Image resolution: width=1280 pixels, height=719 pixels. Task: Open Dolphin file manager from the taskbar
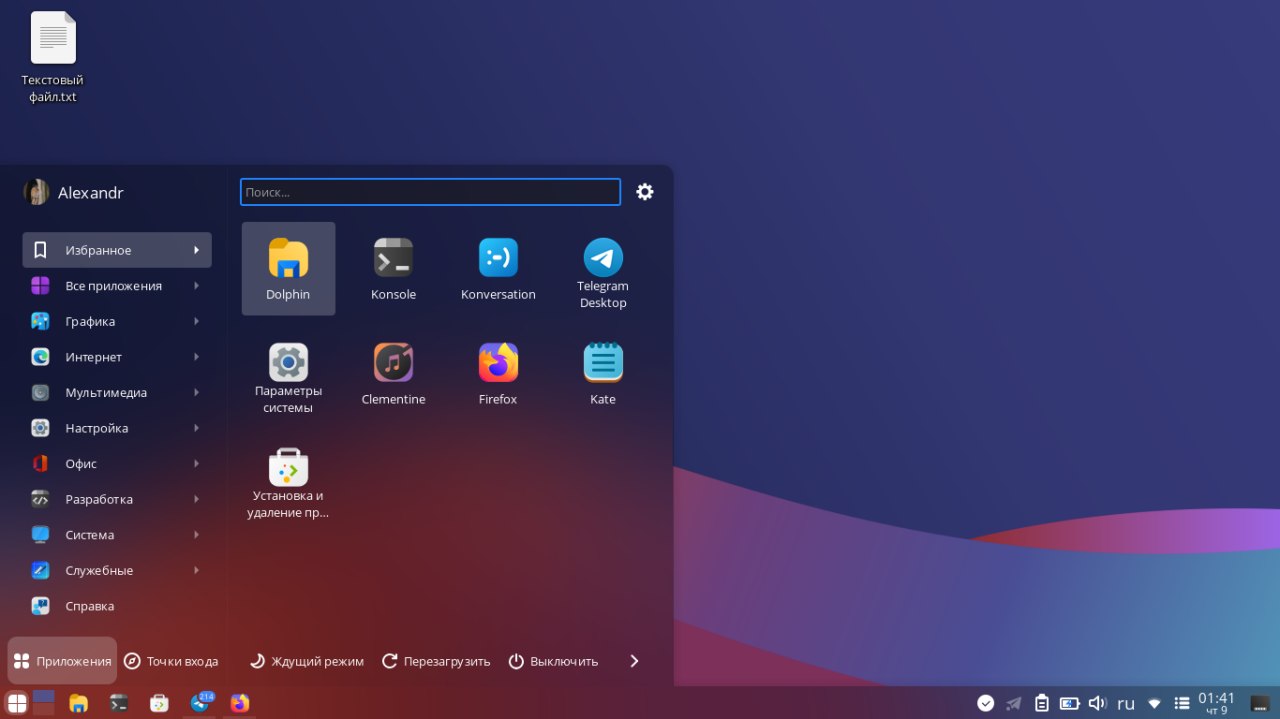[78, 703]
